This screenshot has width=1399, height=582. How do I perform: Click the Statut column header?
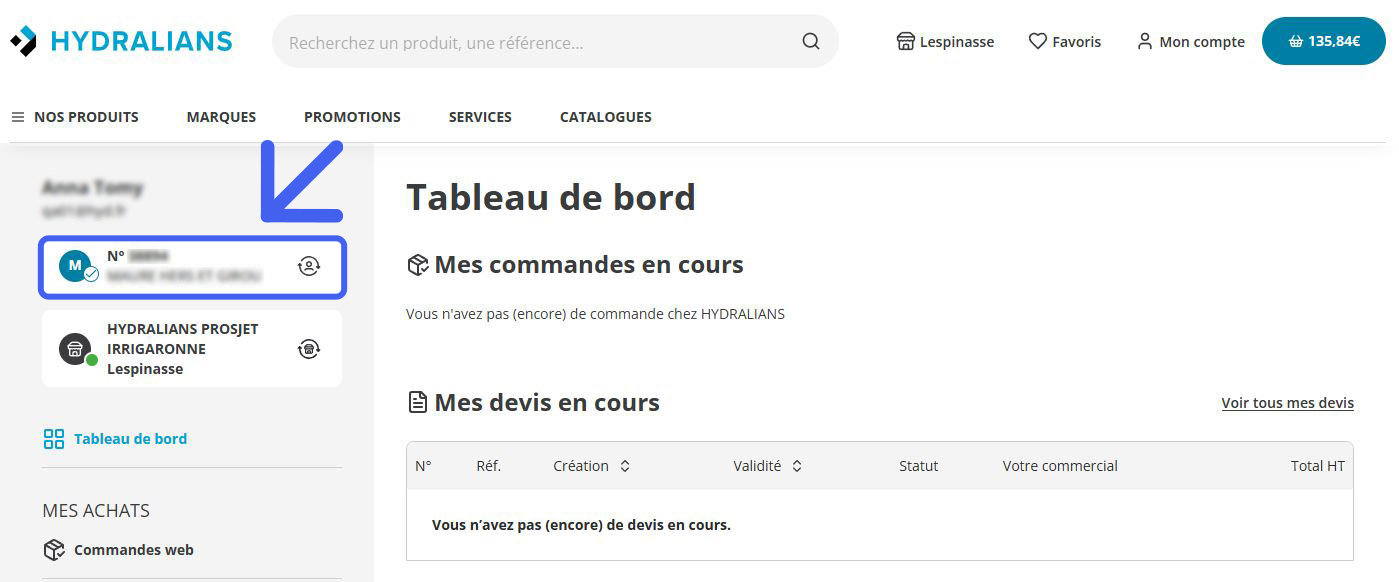[919, 466]
